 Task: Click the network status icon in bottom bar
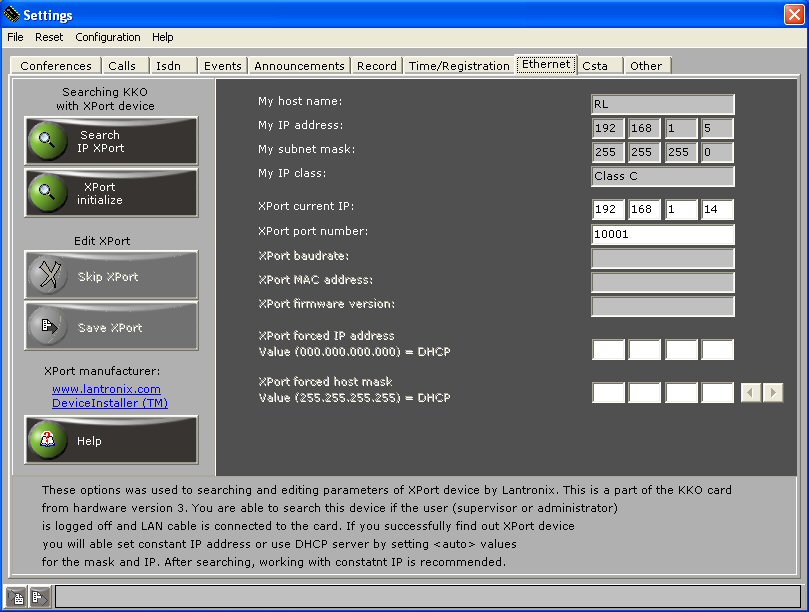click(16, 598)
